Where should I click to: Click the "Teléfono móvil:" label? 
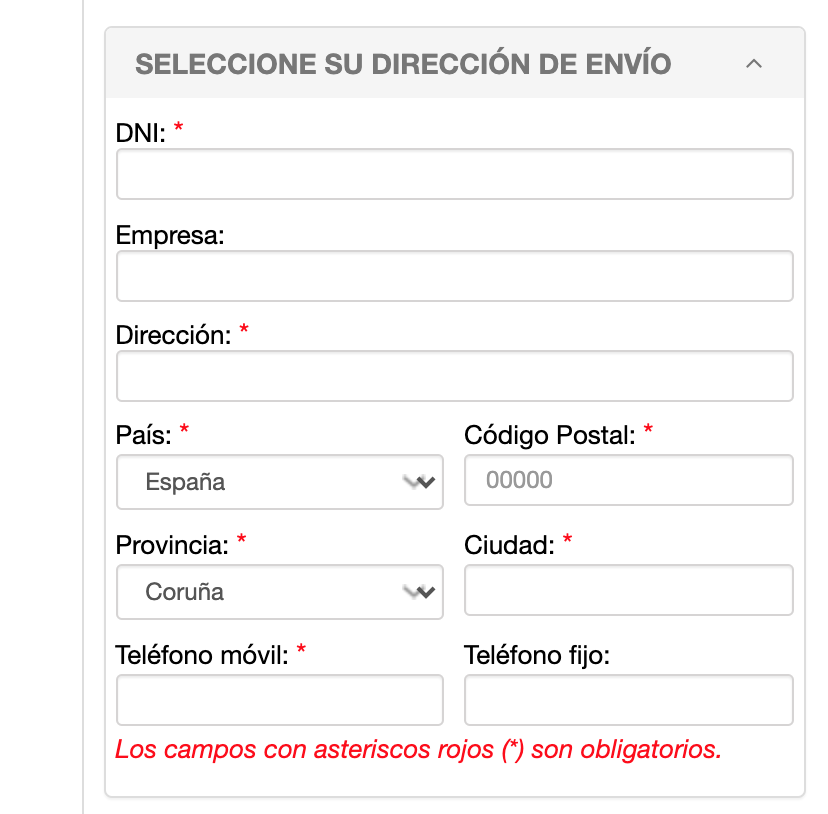tap(202, 655)
